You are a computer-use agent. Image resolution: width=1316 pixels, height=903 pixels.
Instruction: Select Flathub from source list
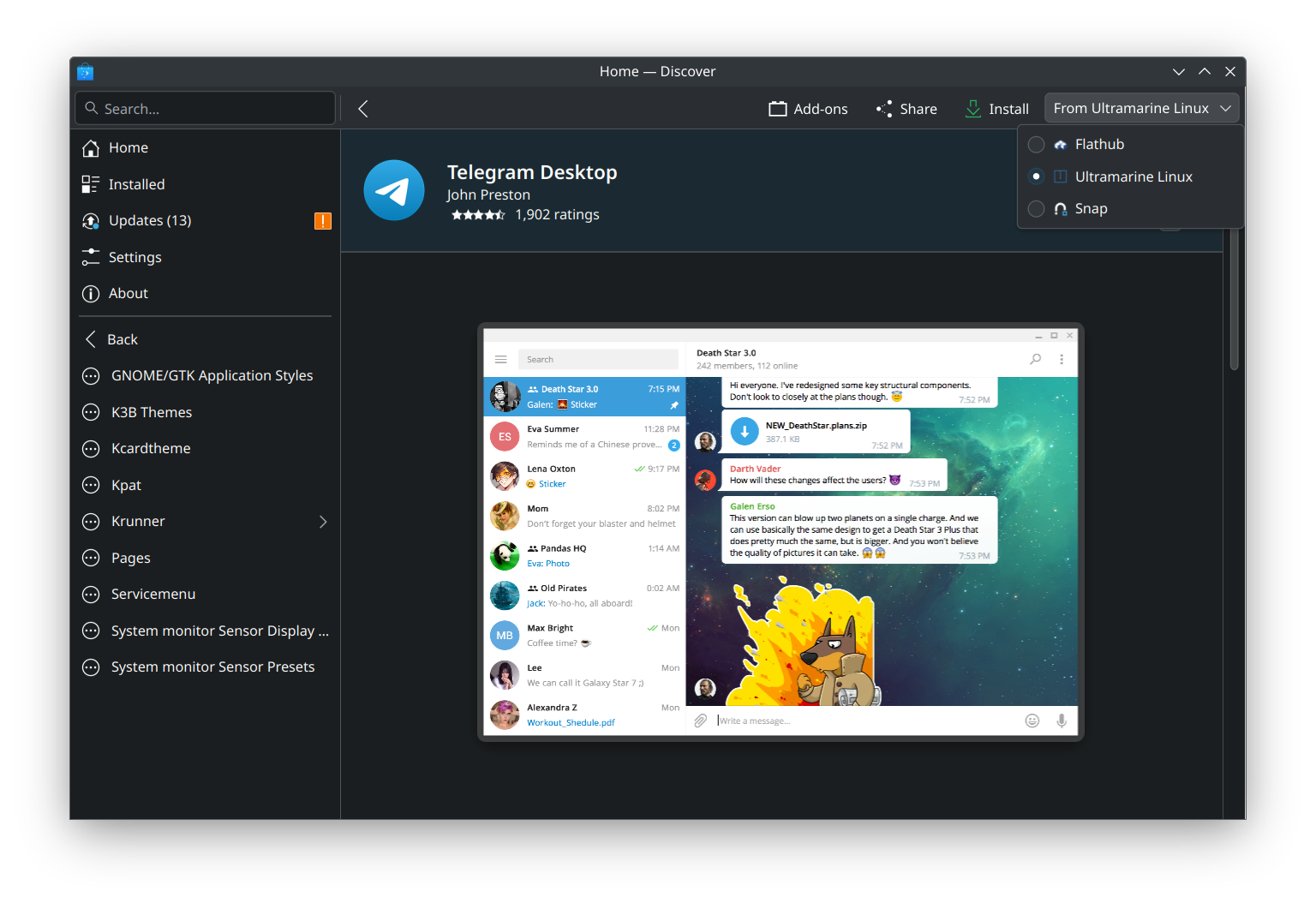(x=1130, y=145)
